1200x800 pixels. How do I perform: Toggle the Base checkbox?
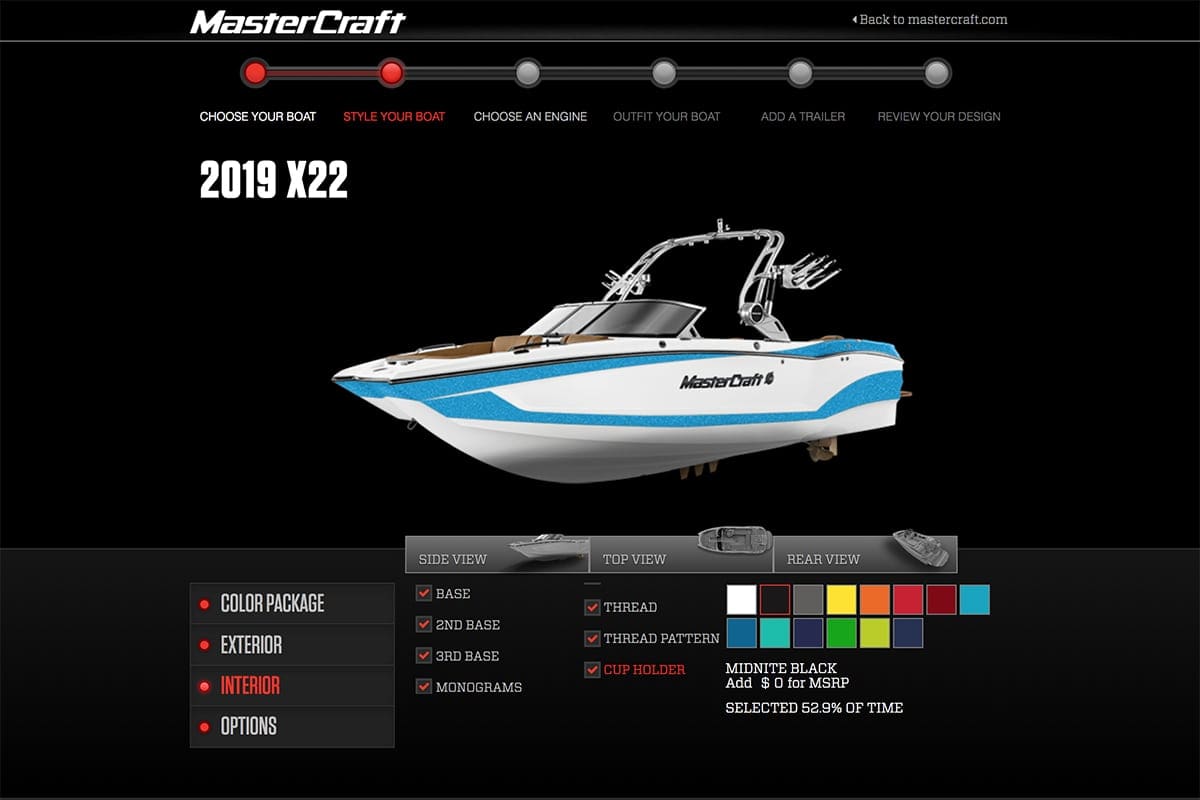(x=424, y=593)
